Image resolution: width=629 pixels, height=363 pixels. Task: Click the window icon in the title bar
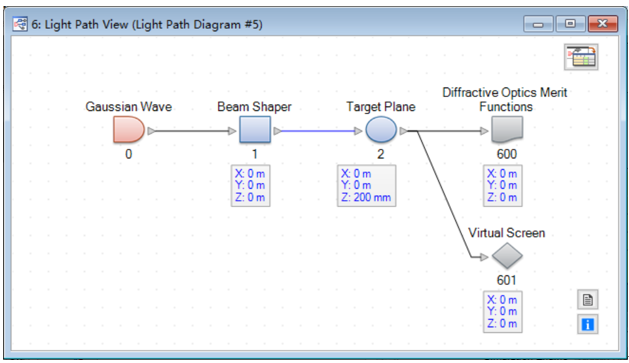(x=20, y=24)
